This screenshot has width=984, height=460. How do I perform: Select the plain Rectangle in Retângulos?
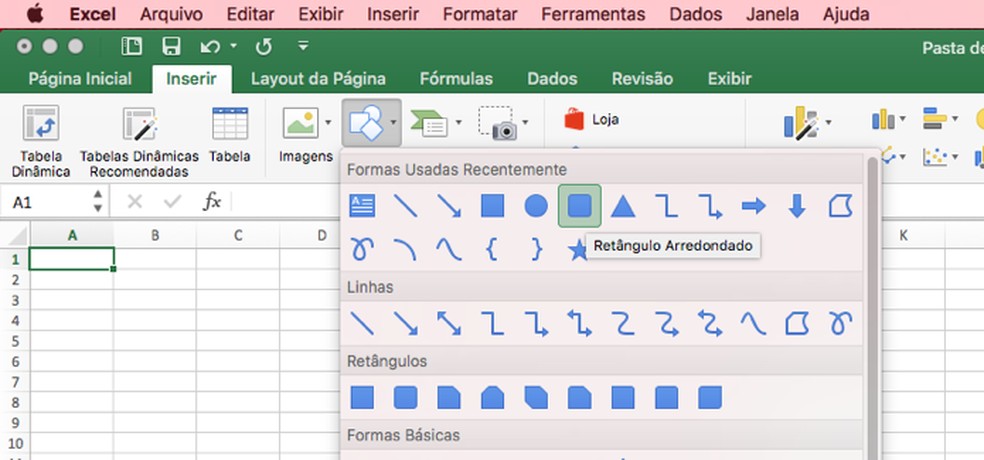click(362, 397)
